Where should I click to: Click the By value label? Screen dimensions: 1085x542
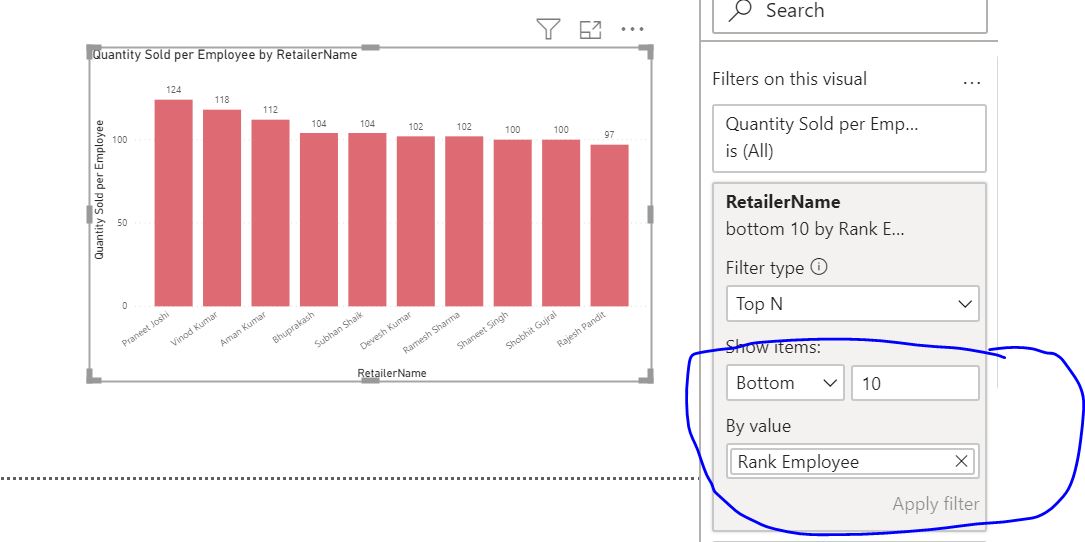(758, 426)
